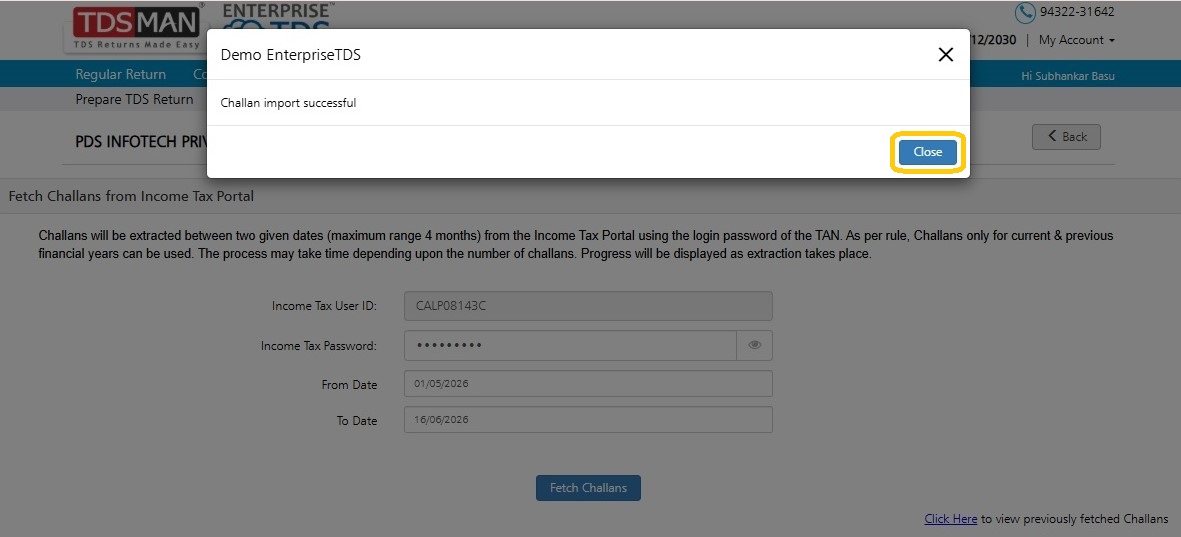Click the PDS INFOTECH company name heading
1181x537 pixels.
tap(141, 142)
